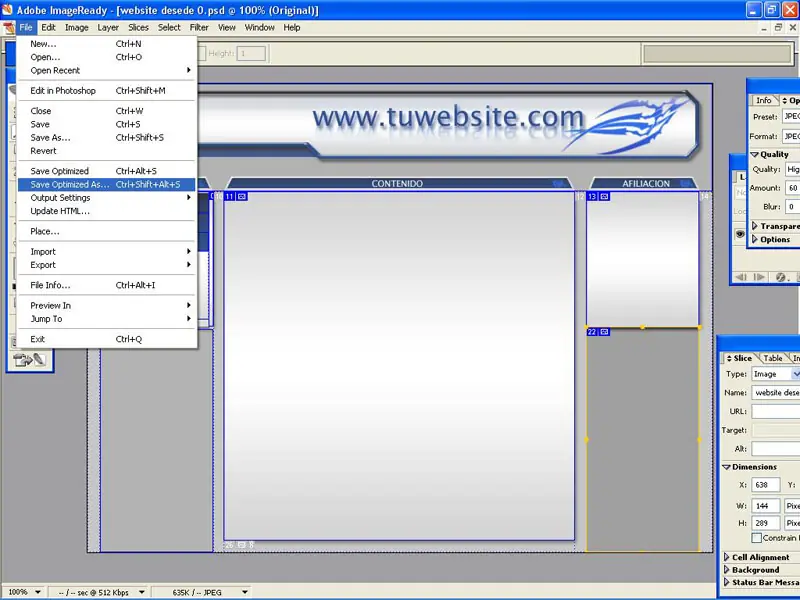The image size is (800, 600).
Task: Expand the Background section in Slice palette
Action: pyautogui.click(x=727, y=569)
